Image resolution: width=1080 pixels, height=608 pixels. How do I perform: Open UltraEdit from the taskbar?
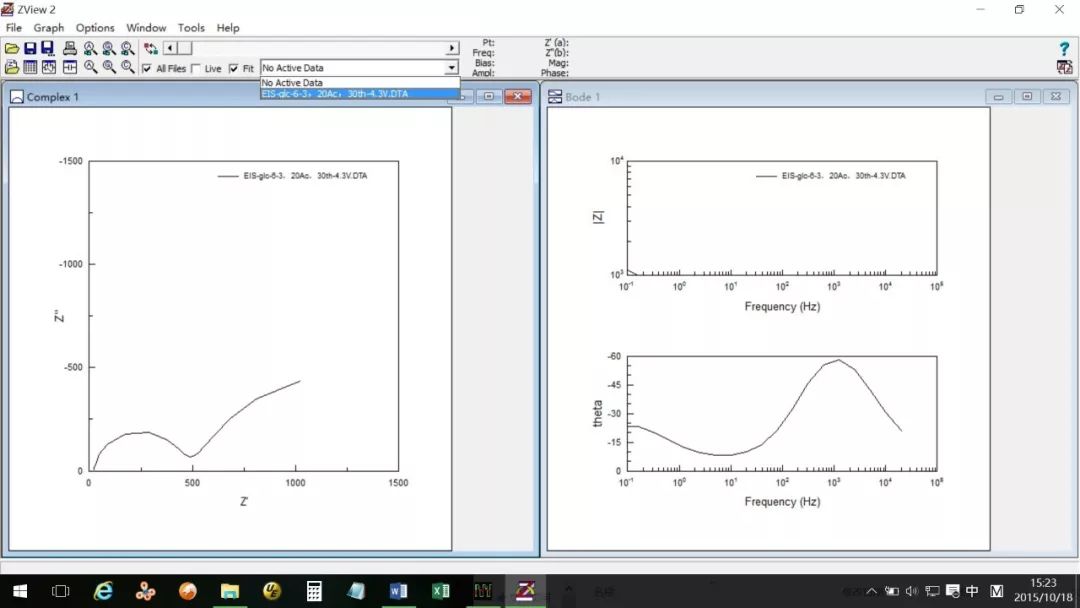pyautogui.click(x=272, y=591)
